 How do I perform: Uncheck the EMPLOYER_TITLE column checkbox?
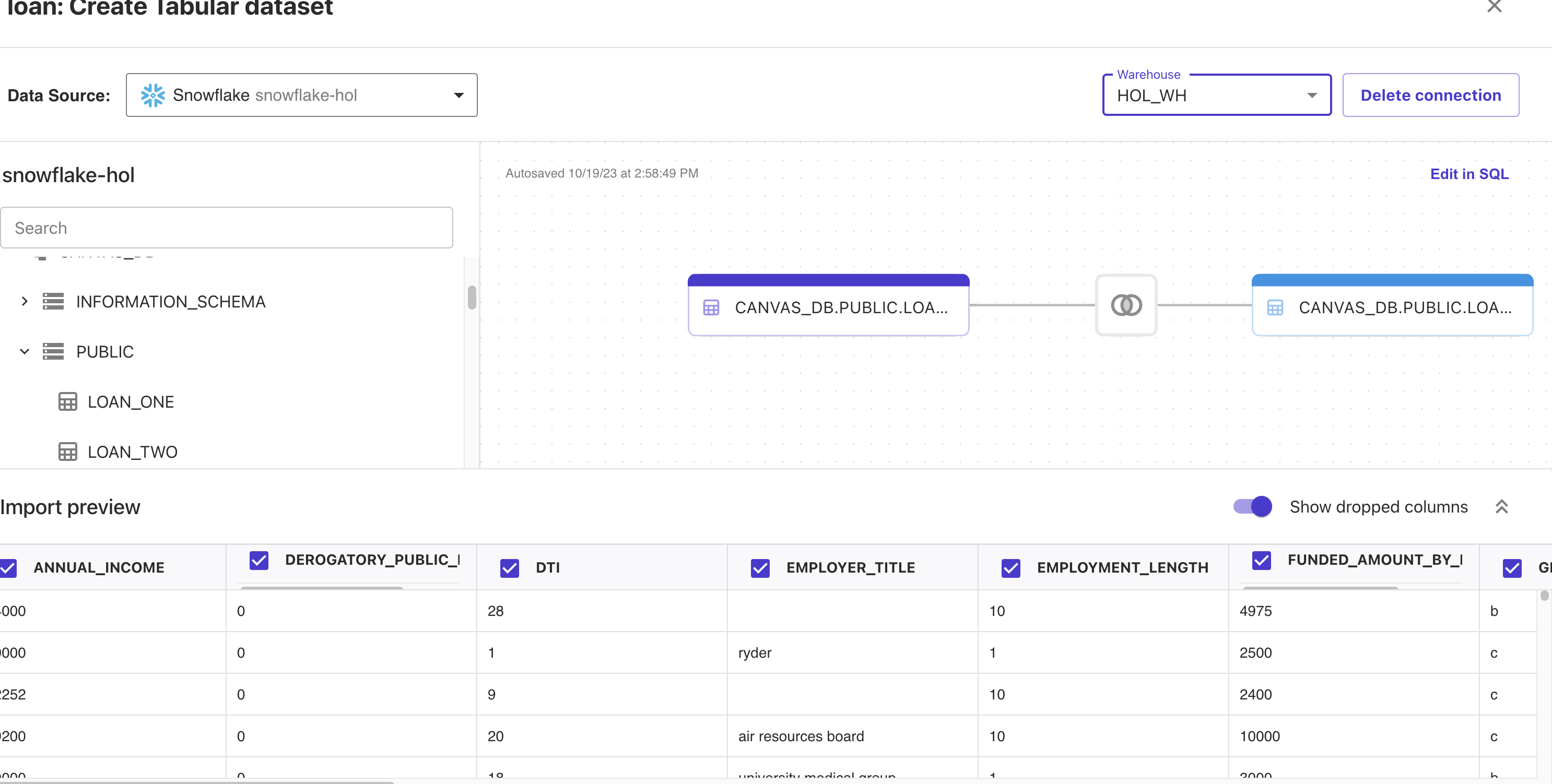pos(760,568)
